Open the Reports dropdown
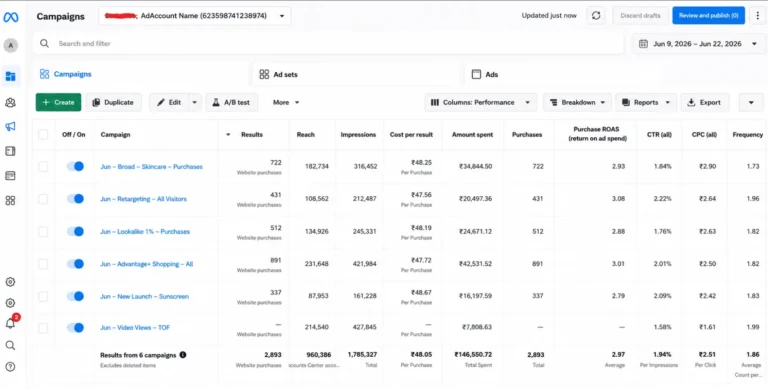Screen dimensions: 768x389 click(646, 102)
